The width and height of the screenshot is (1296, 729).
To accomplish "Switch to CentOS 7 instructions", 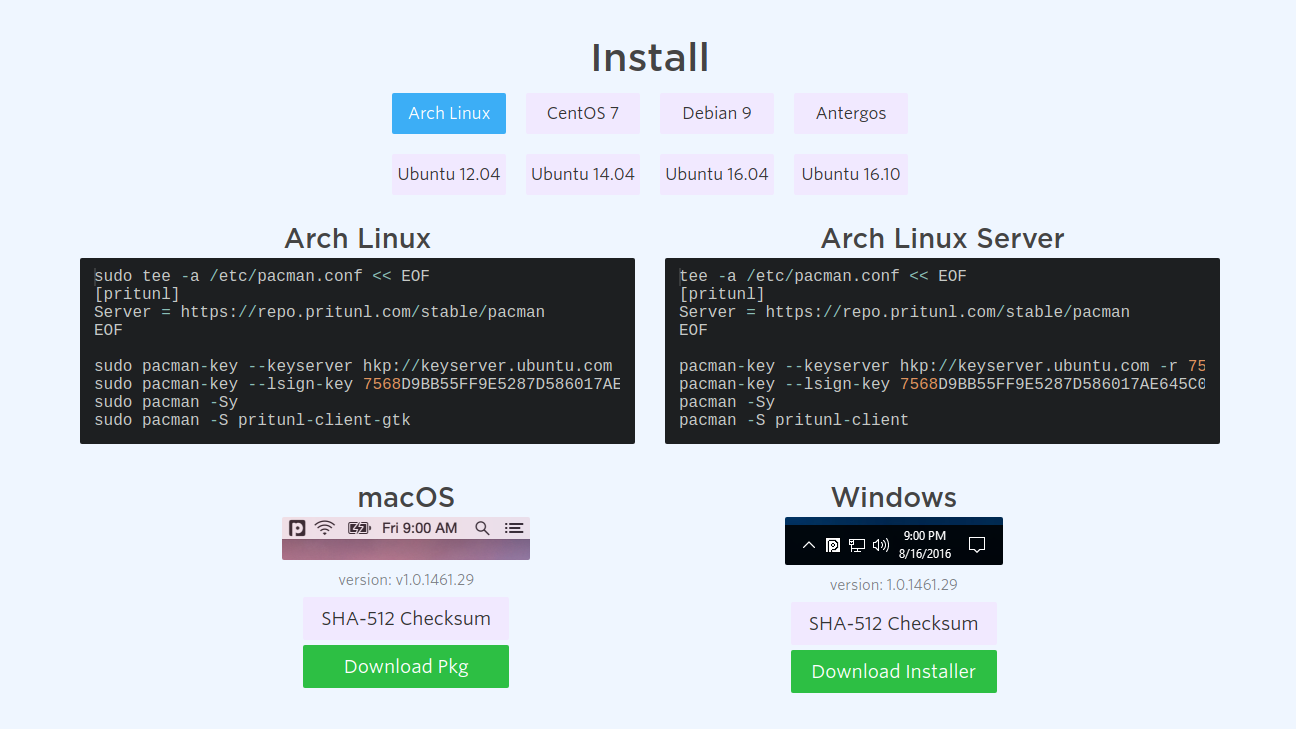I will 583,113.
